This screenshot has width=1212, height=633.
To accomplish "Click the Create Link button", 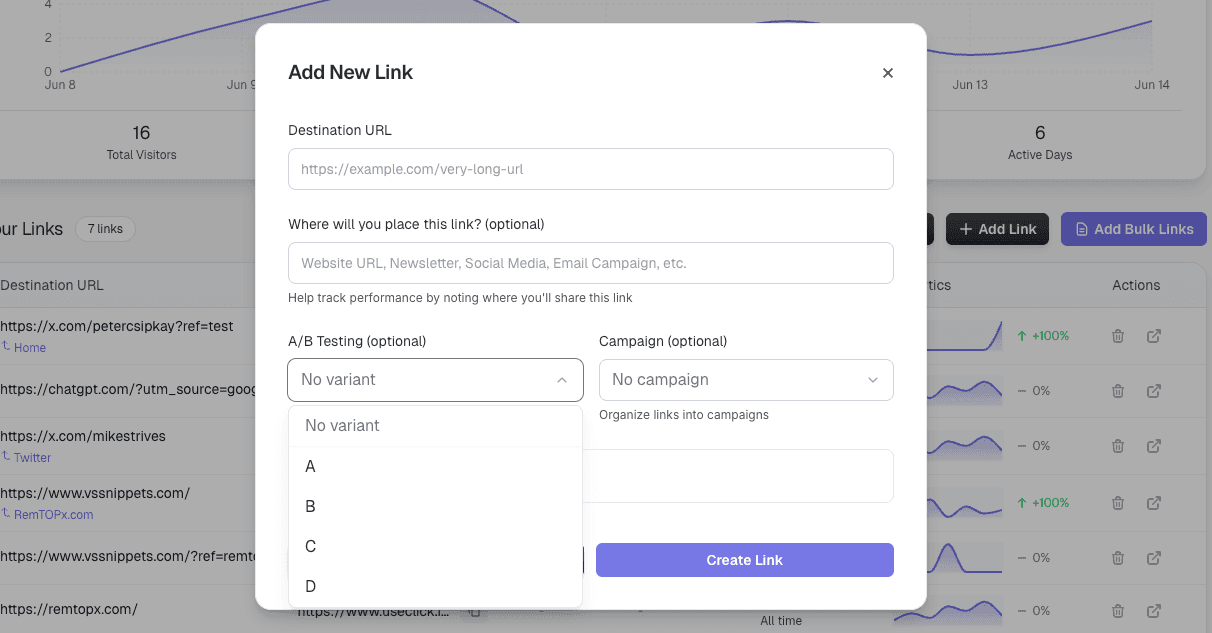I will pos(744,560).
